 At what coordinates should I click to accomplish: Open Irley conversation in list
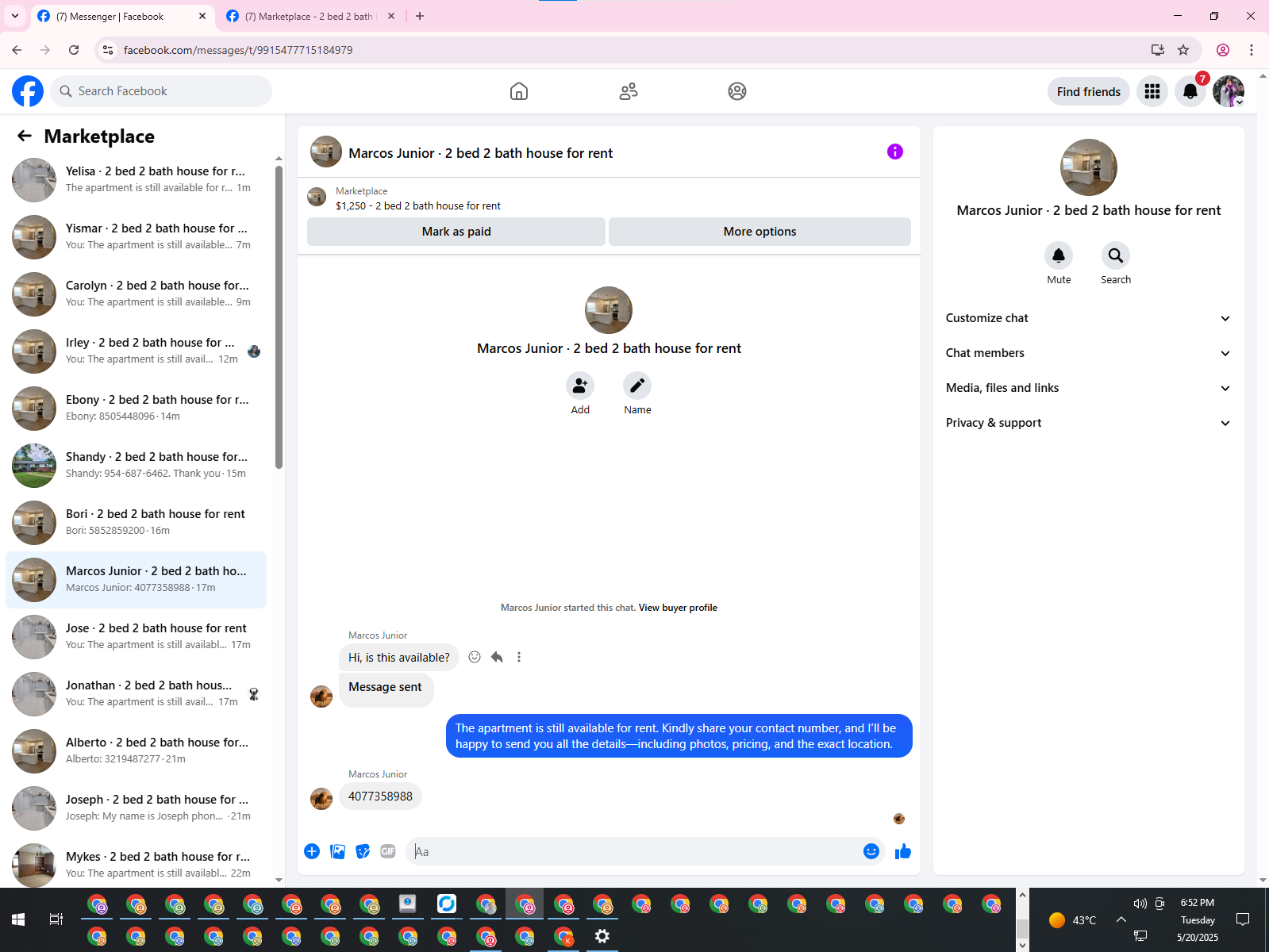pos(137,351)
